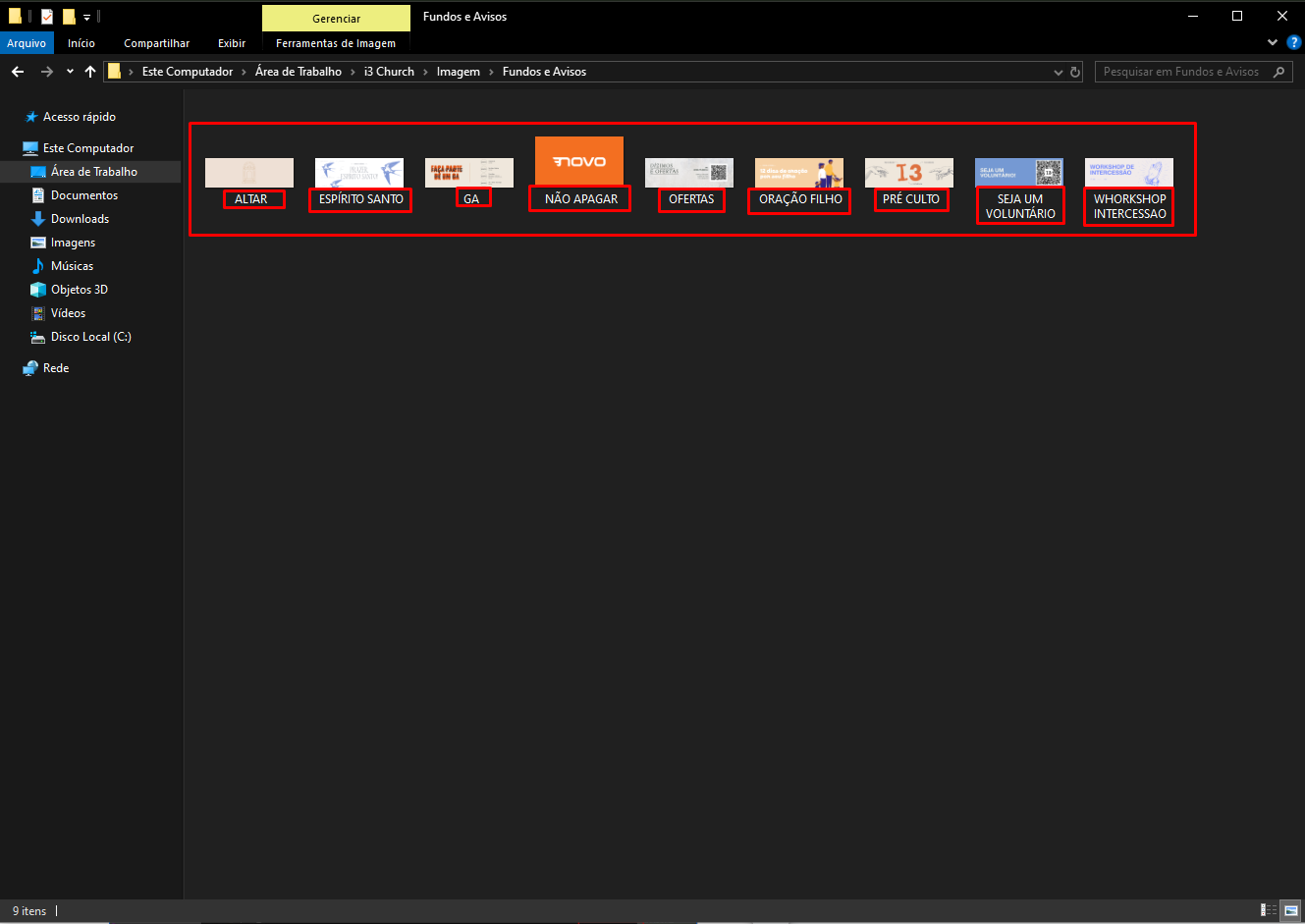Open the Help question mark icon

(1294, 42)
